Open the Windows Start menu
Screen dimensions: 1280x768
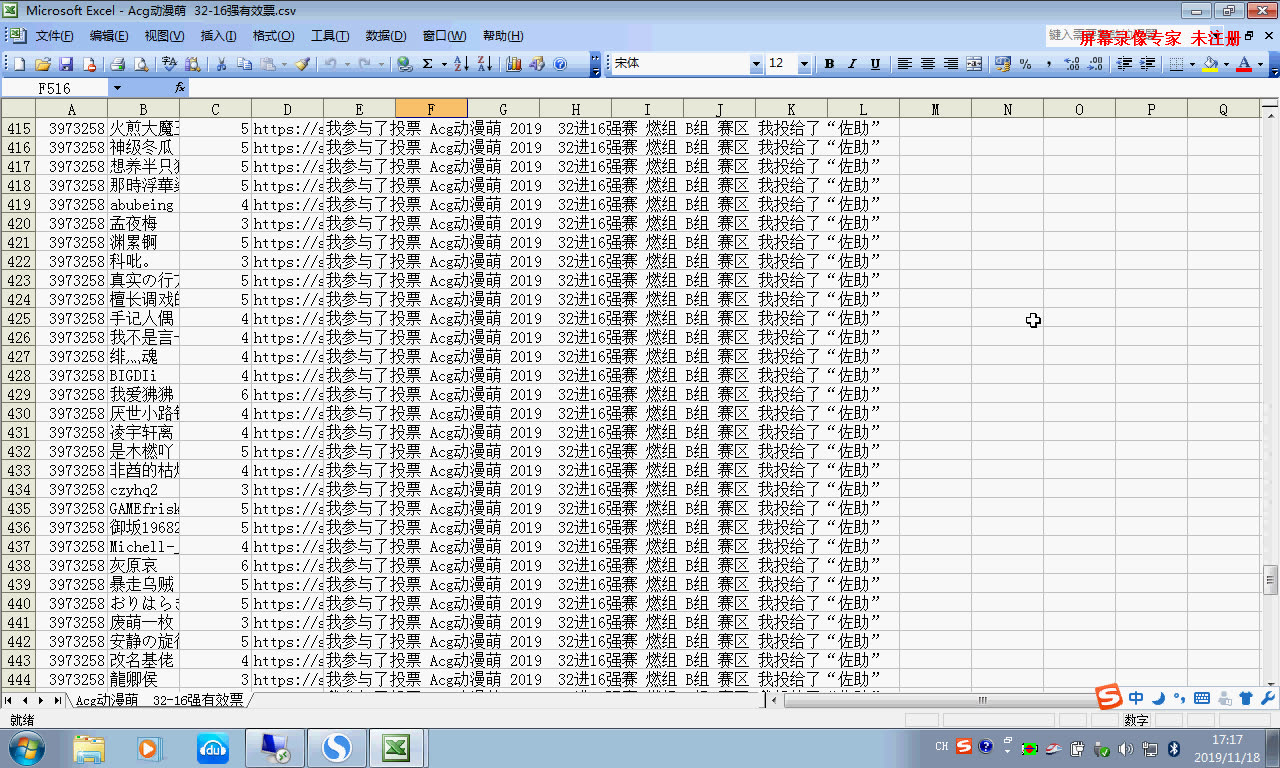(x=26, y=747)
